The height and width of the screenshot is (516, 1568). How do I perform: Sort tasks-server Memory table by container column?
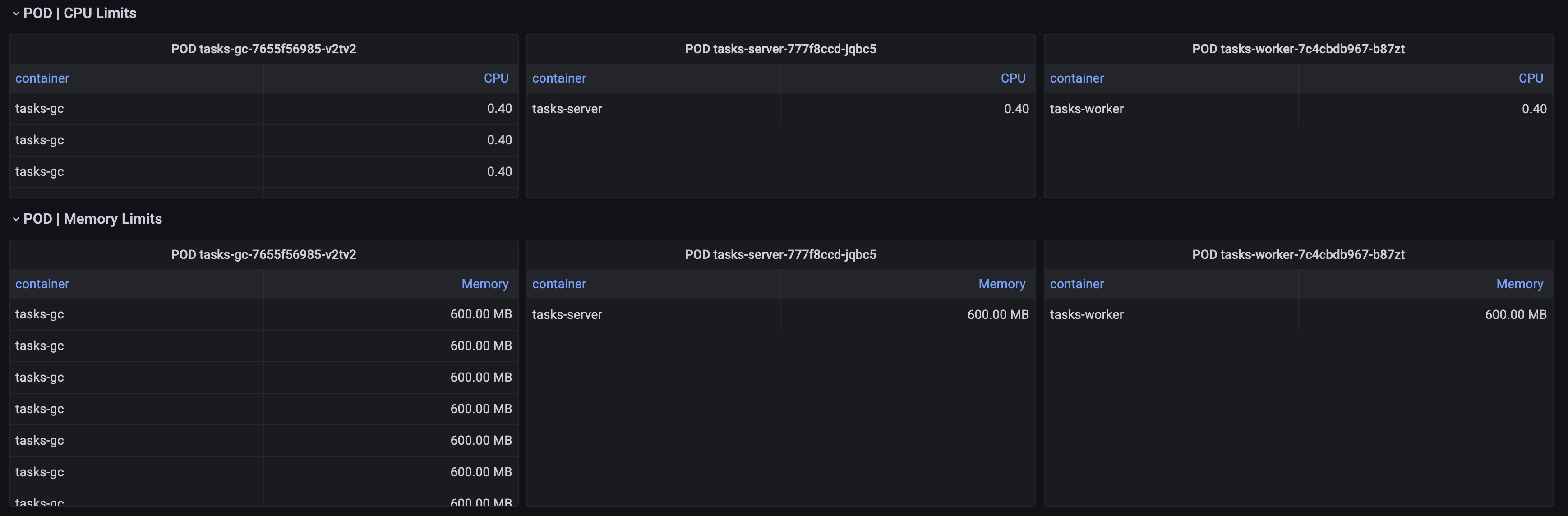[x=559, y=284]
